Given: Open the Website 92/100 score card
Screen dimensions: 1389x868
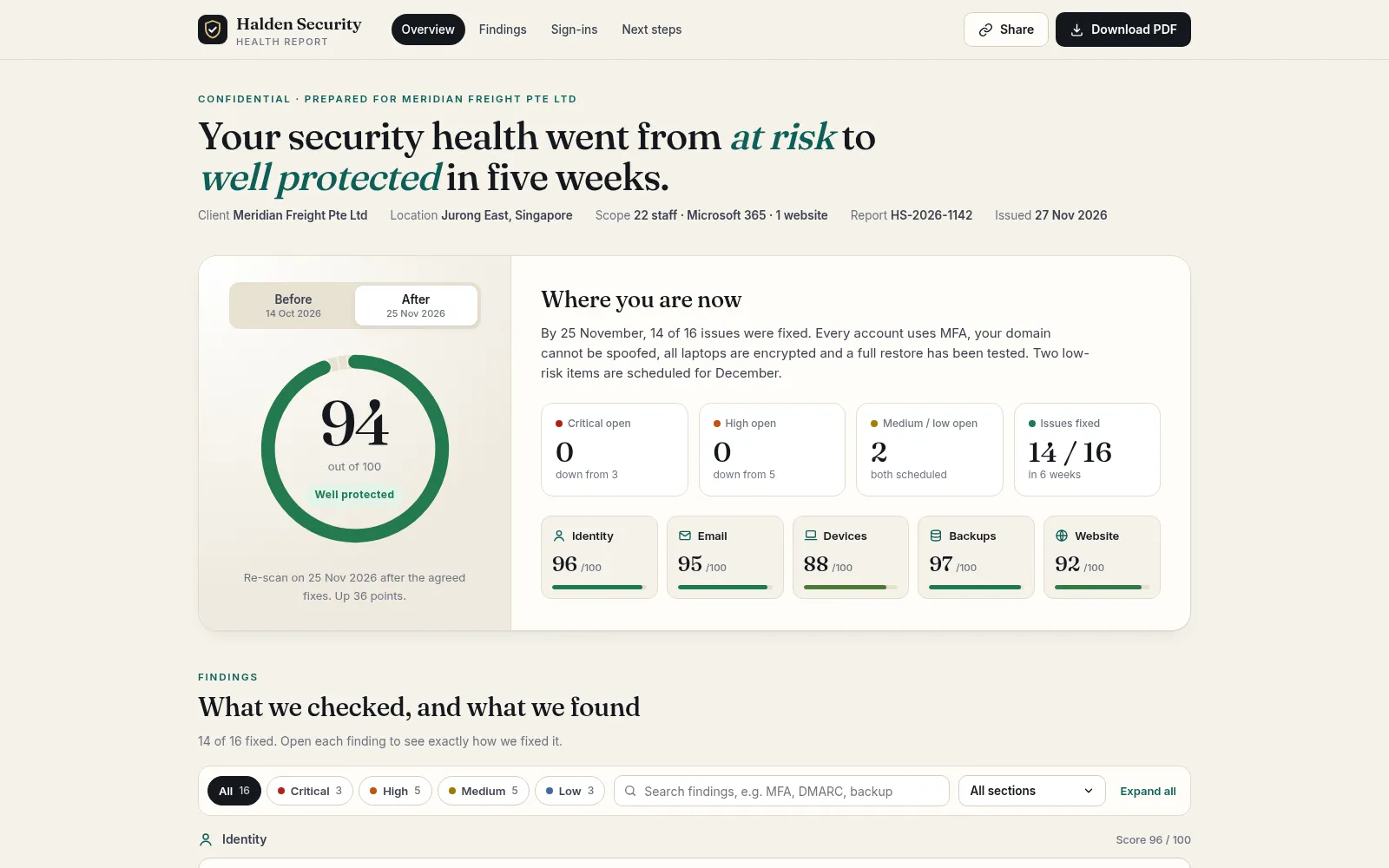Looking at the screenshot, I should click(x=1102, y=557).
